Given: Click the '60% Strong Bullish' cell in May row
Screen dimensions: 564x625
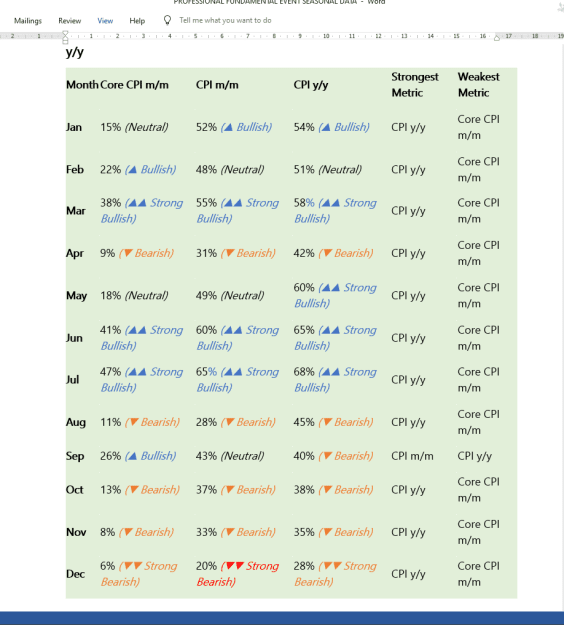Looking at the screenshot, I should (x=335, y=295).
